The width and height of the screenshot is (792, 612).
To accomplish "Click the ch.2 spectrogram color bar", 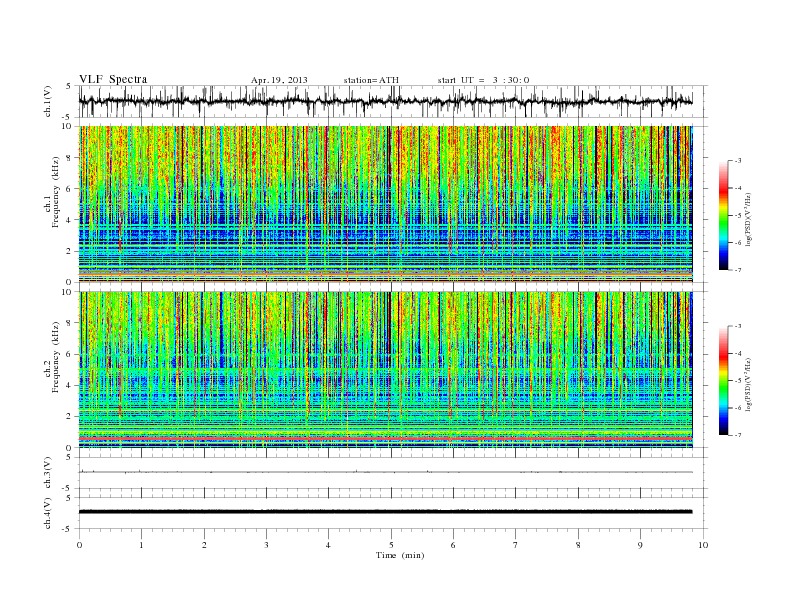I will [723, 381].
